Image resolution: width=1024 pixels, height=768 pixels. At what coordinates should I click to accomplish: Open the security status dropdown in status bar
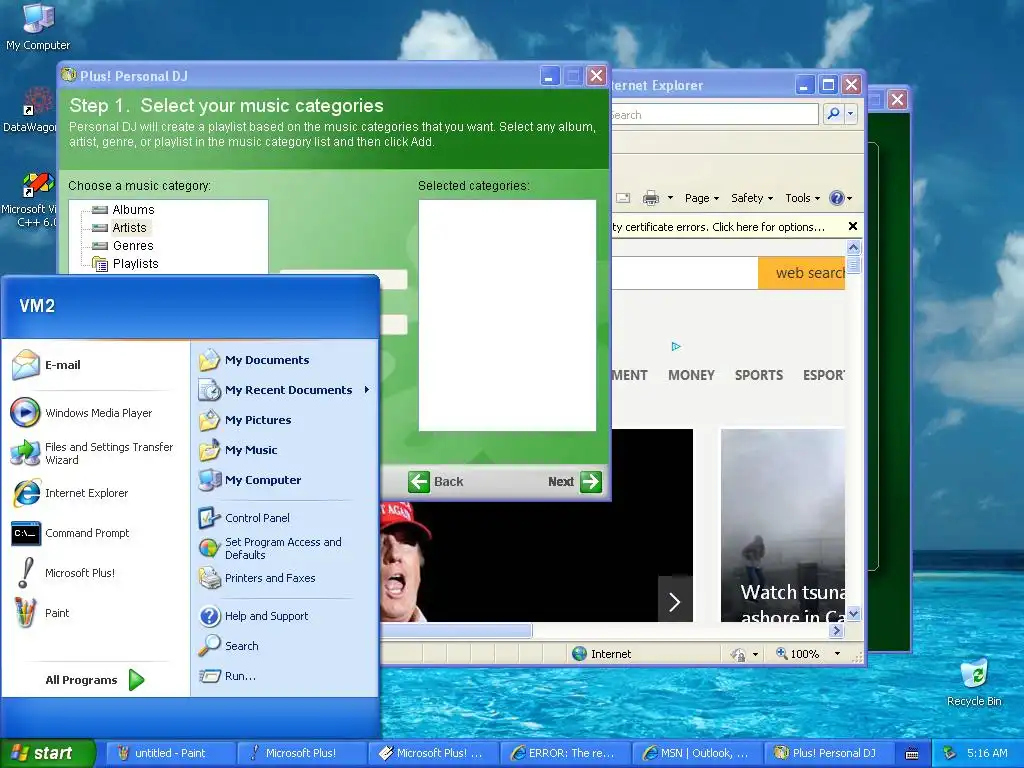(x=756, y=654)
